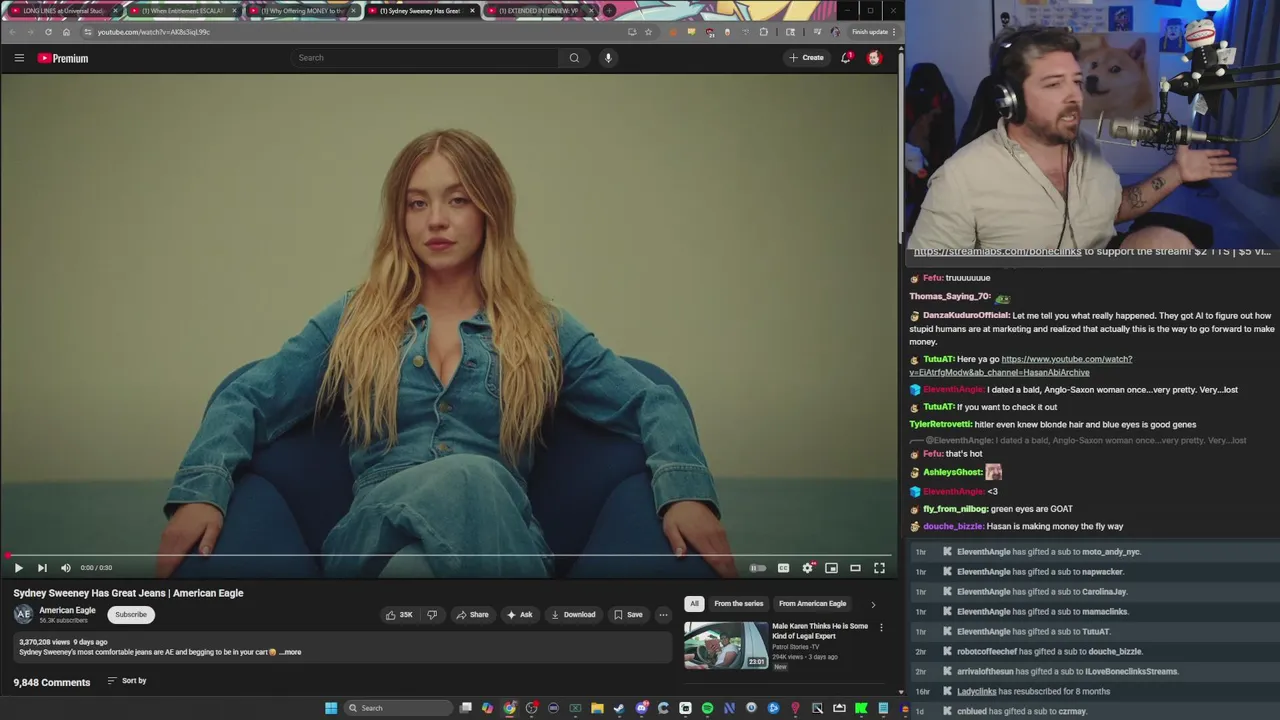Click the YouTube search magnifier button

[x=574, y=58]
